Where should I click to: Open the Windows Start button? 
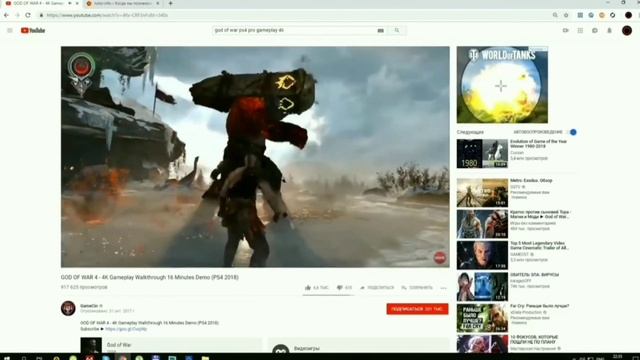(6, 358)
